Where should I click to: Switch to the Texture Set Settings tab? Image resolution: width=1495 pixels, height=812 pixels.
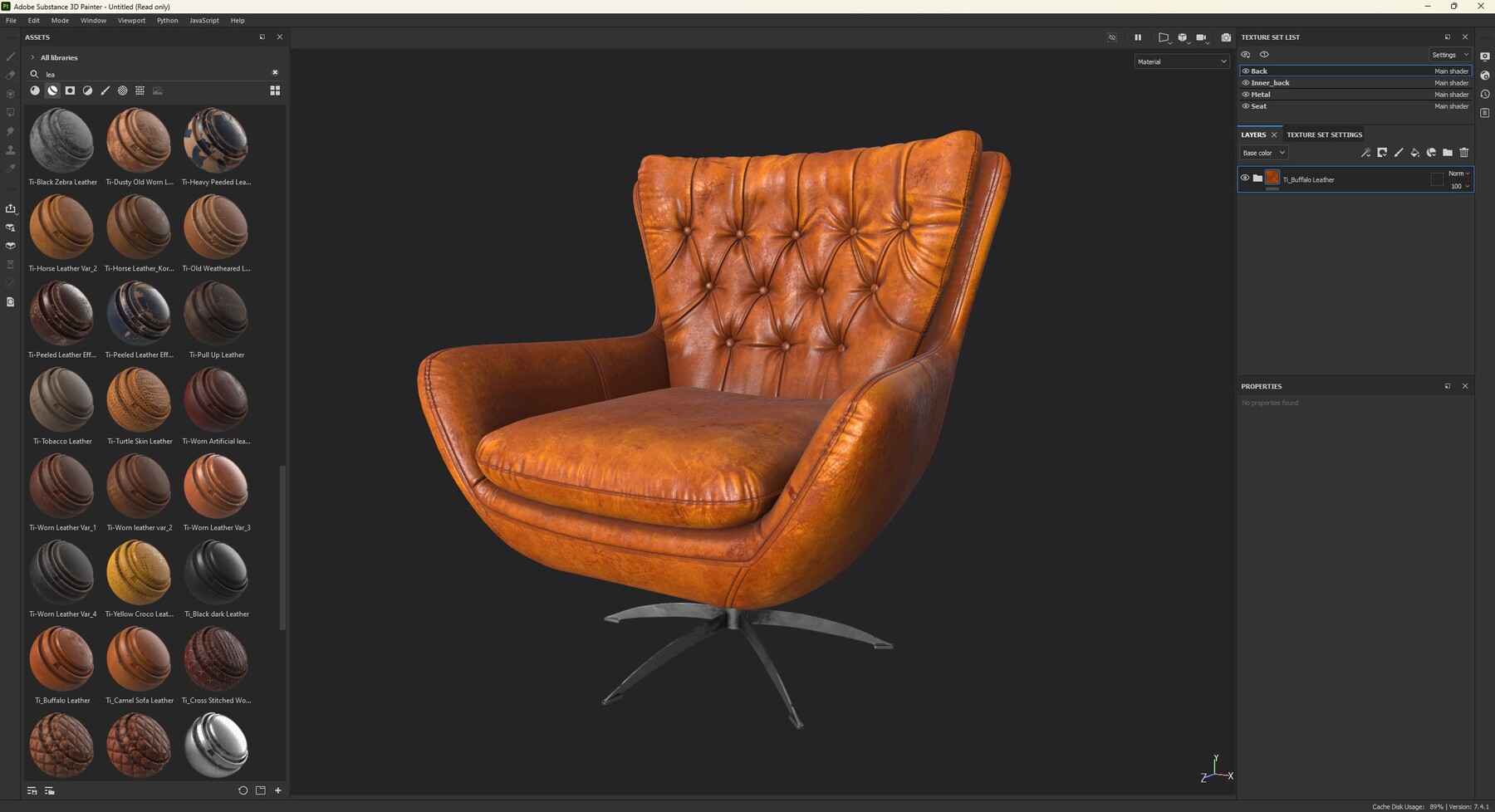pos(1324,134)
